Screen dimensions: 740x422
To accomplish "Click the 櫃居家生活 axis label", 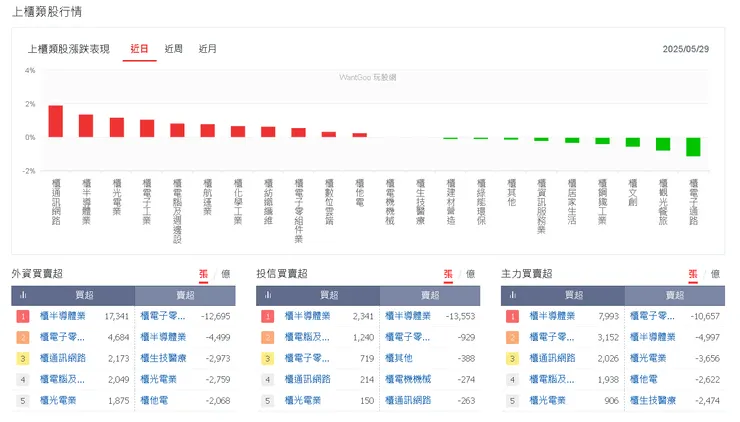I will coord(572,202).
